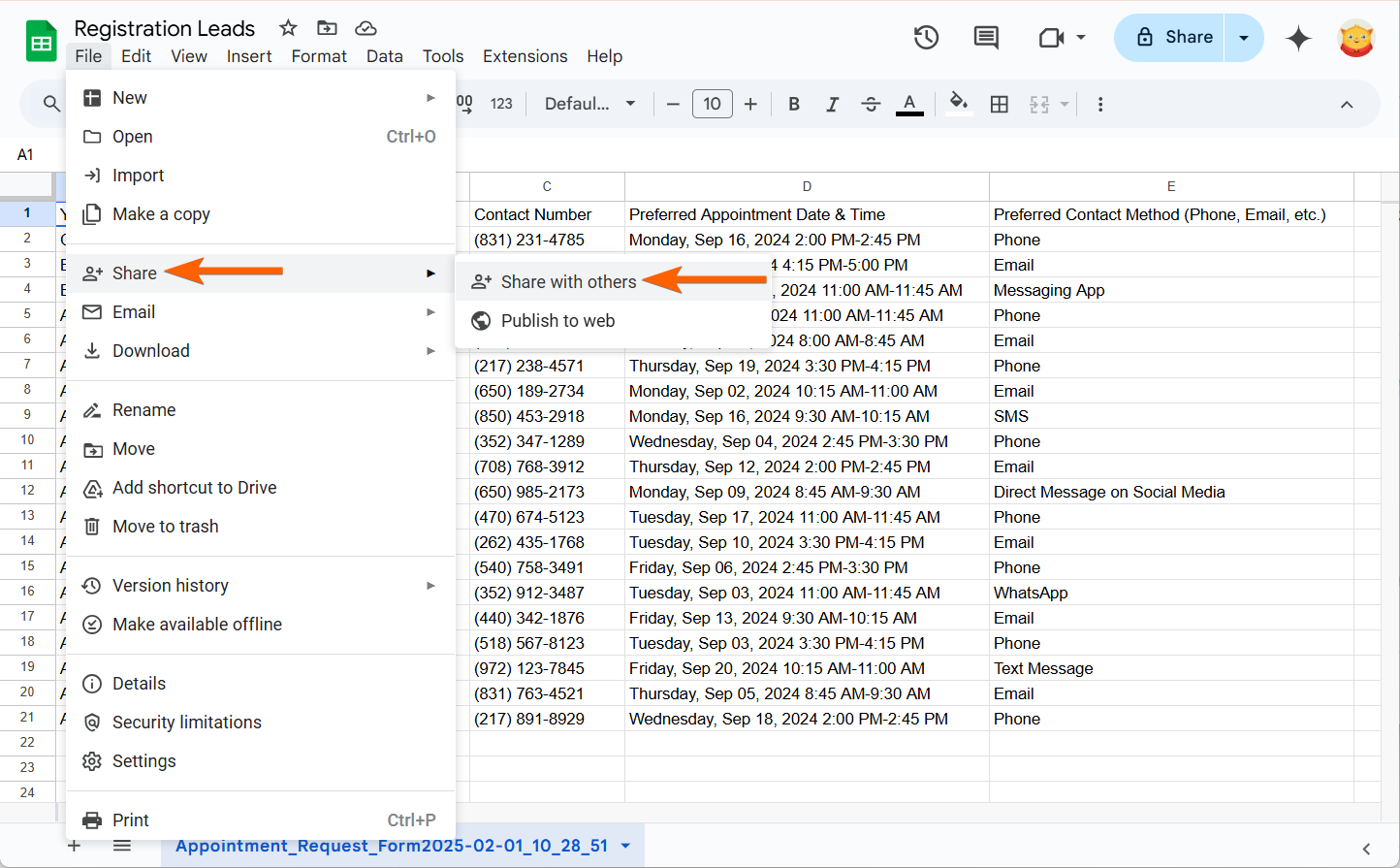Click the blue Share button
Image resolution: width=1400 pixels, height=868 pixels.
1173,38
